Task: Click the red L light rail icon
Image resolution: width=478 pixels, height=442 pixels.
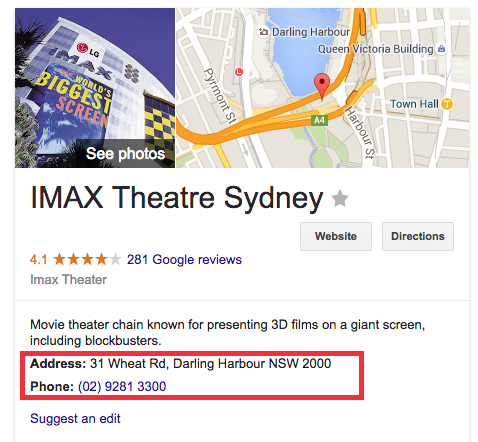Action: 239,72
